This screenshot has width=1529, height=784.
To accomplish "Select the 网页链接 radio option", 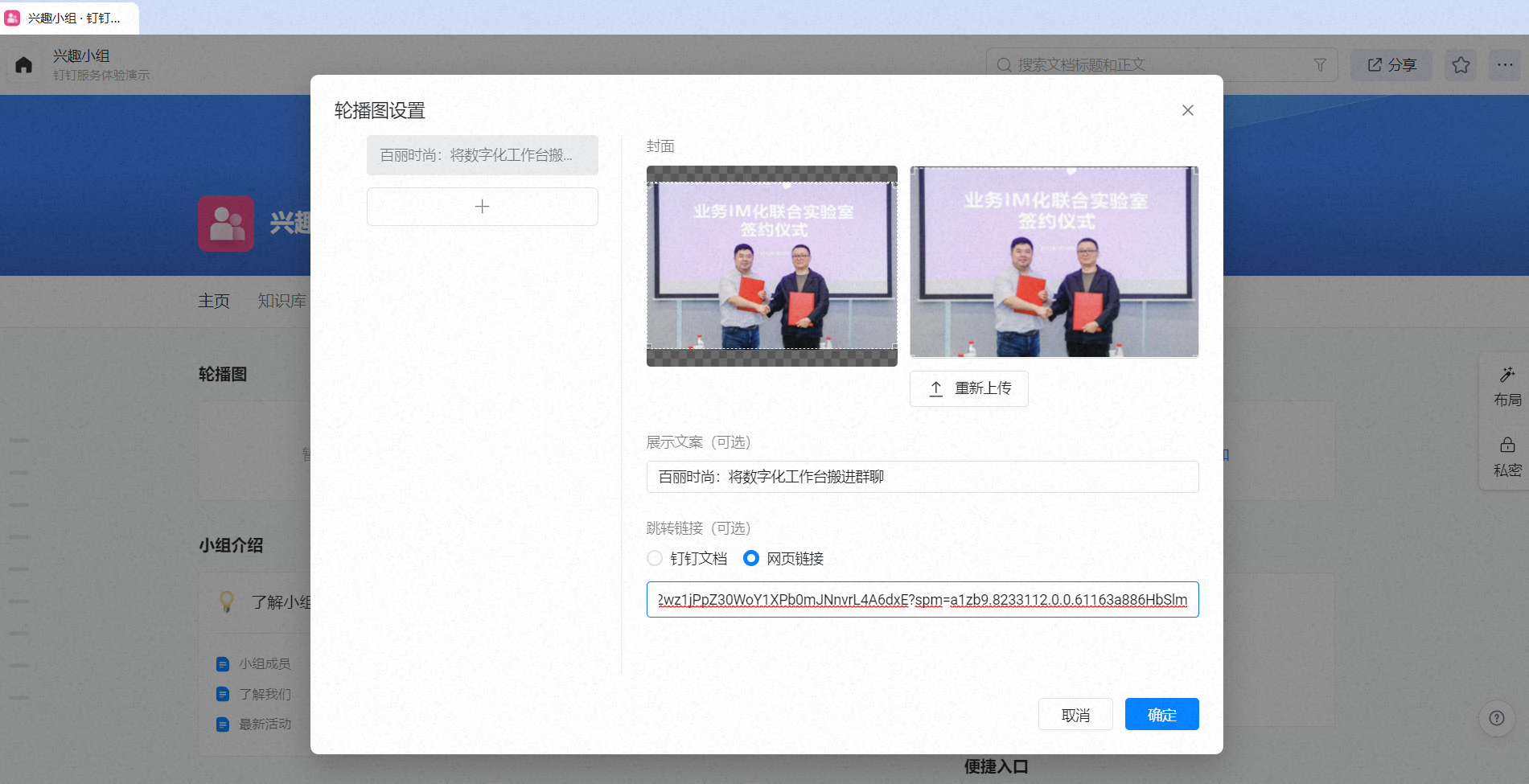I will tap(750, 558).
